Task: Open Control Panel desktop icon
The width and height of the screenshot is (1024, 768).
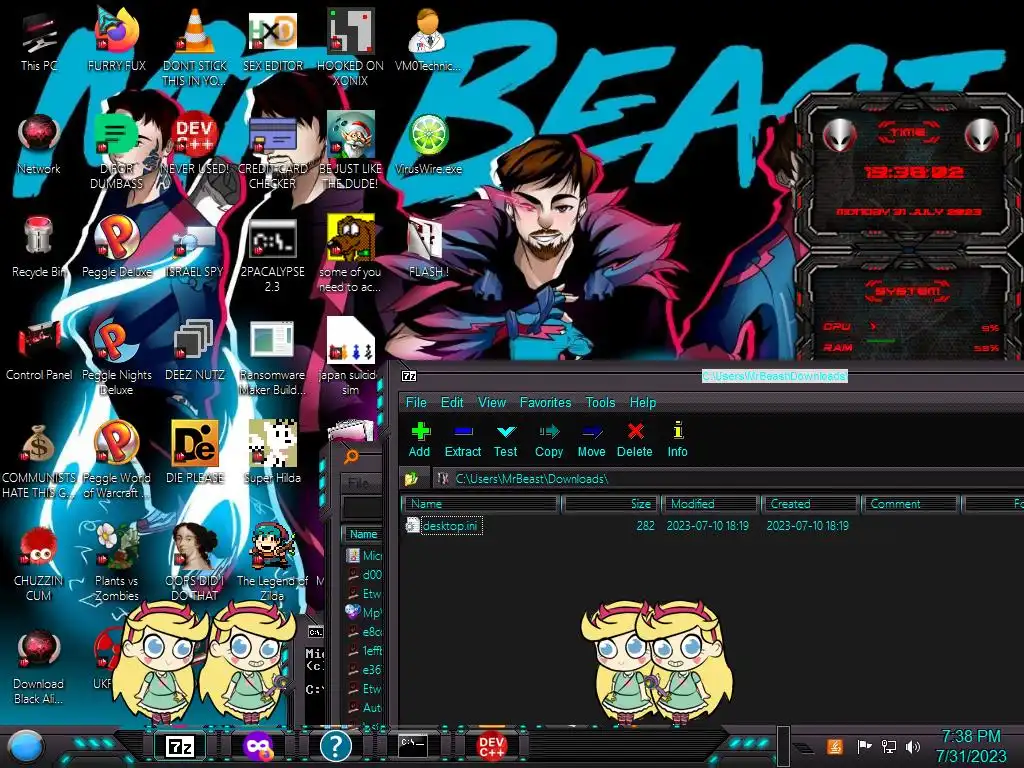Action: [39, 350]
